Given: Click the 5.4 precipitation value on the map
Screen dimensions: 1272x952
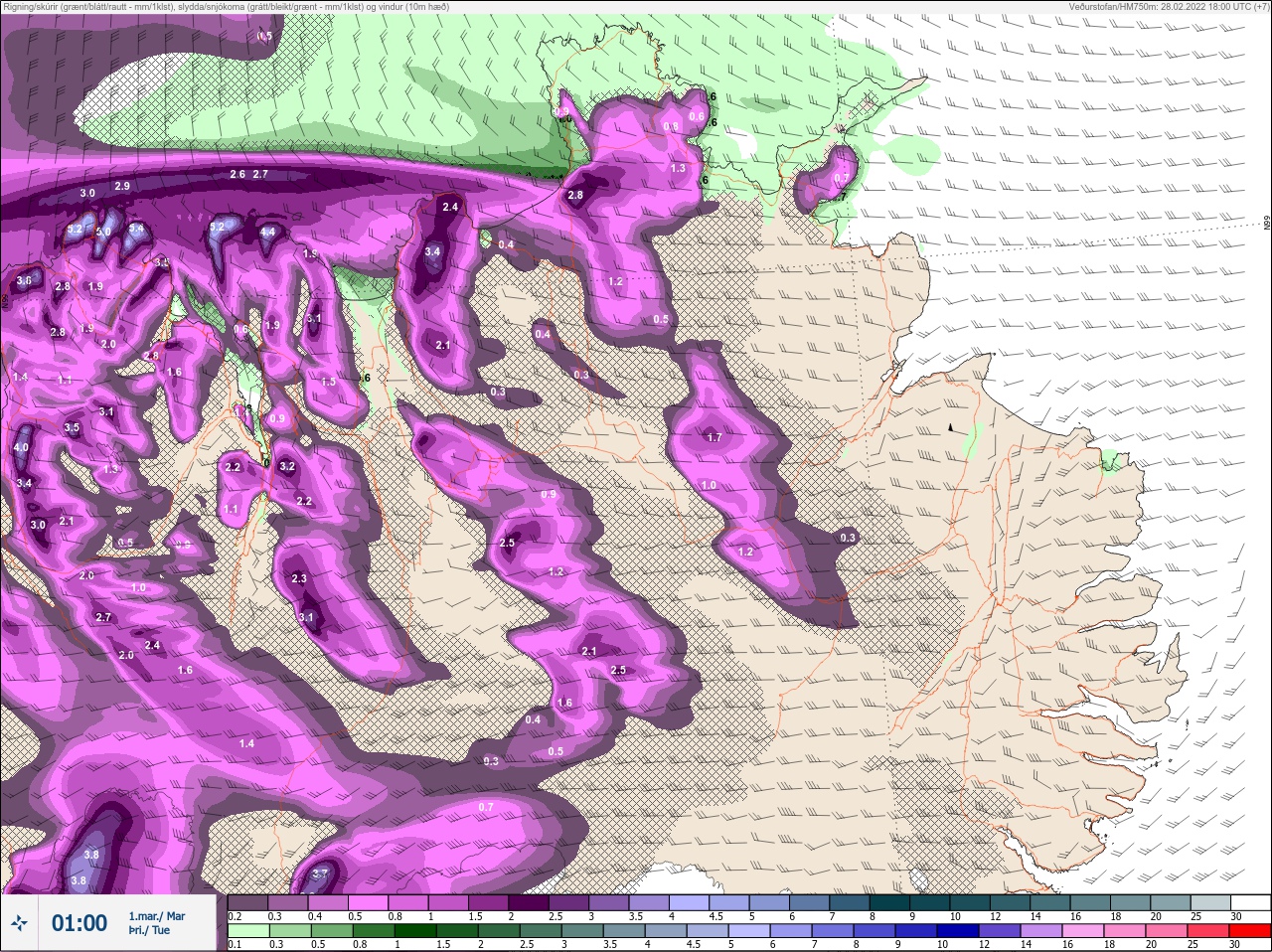Looking at the screenshot, I should pos(136,229).
